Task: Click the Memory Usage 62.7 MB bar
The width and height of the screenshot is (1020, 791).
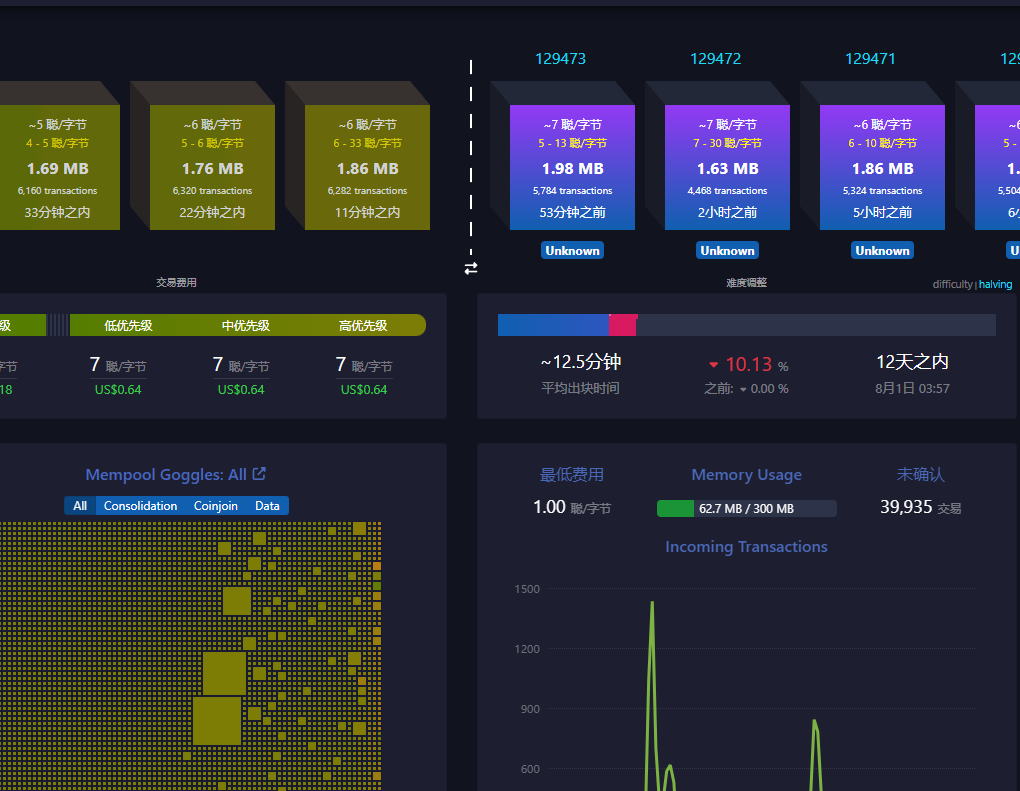Action: click(x=747, y=509)
